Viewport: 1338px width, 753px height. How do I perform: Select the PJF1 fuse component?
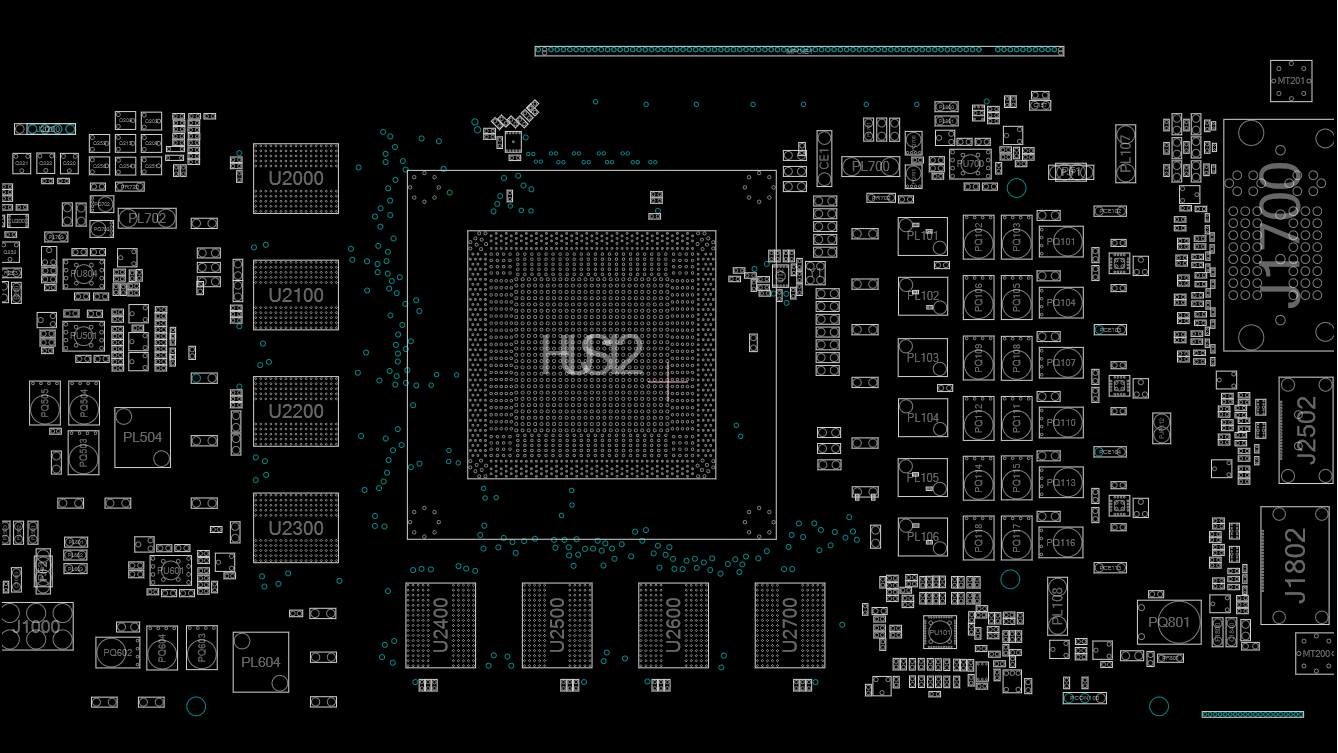coord(1071,172)
